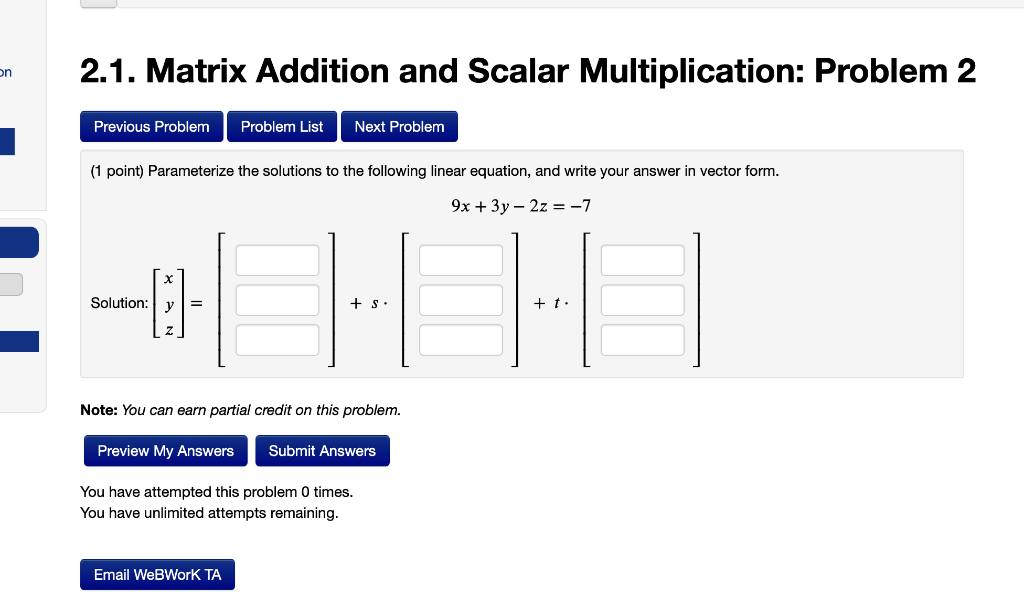Click the middle box of the t vector
Image resolution: width=1024 pixels, height=595 pixels.
click(x=642, y=299)
